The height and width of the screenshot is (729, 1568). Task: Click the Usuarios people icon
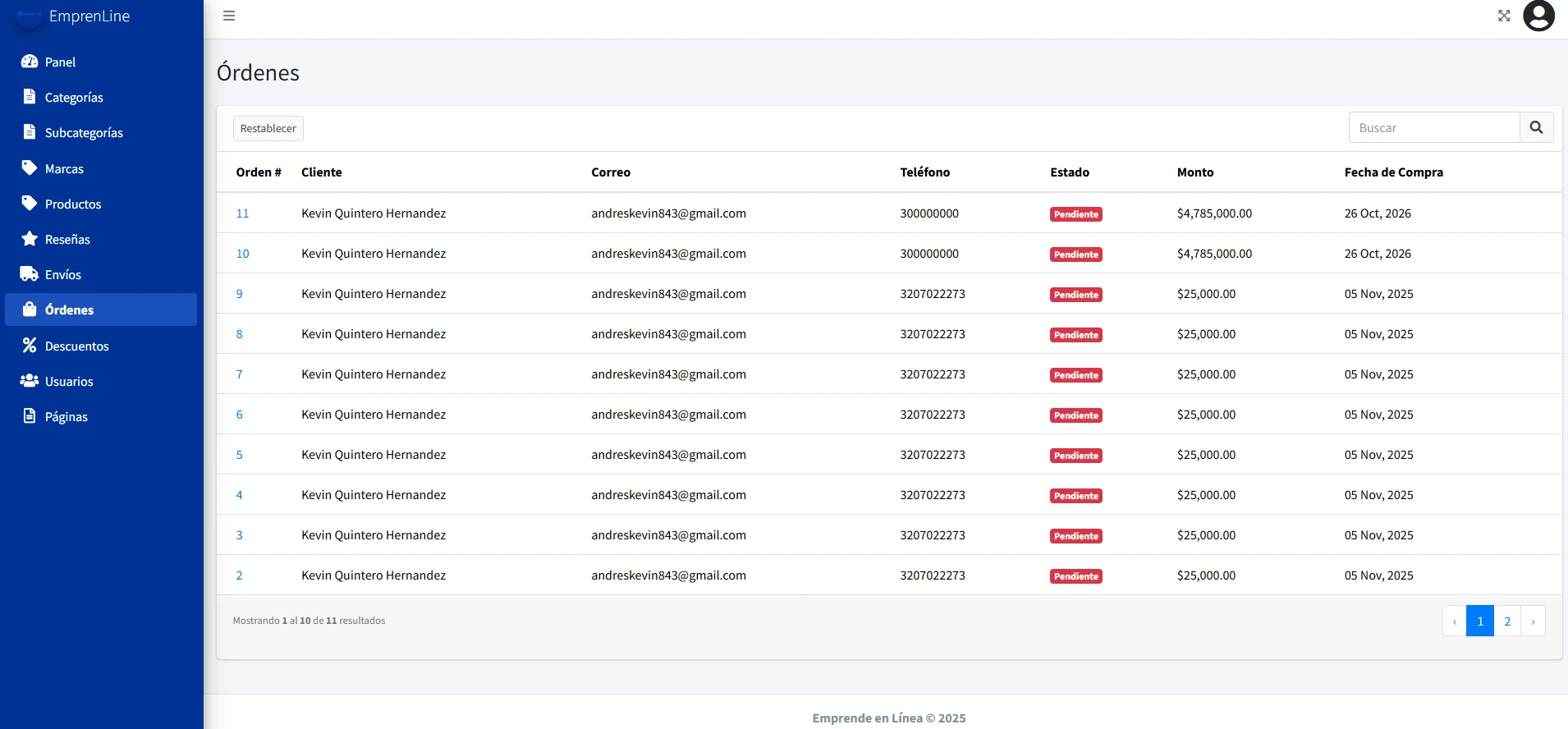(30, 381)
